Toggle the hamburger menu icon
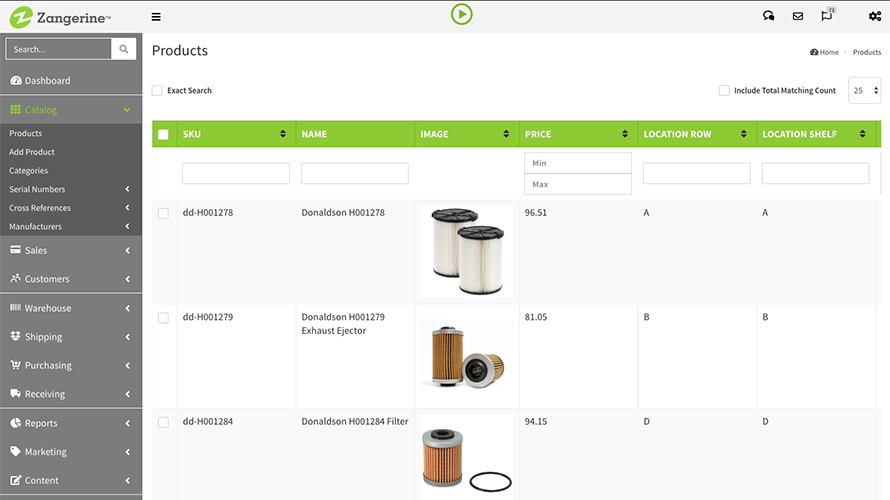Image resolution: width=890 pixels, height=500 pixels. [x=156, y=17]
